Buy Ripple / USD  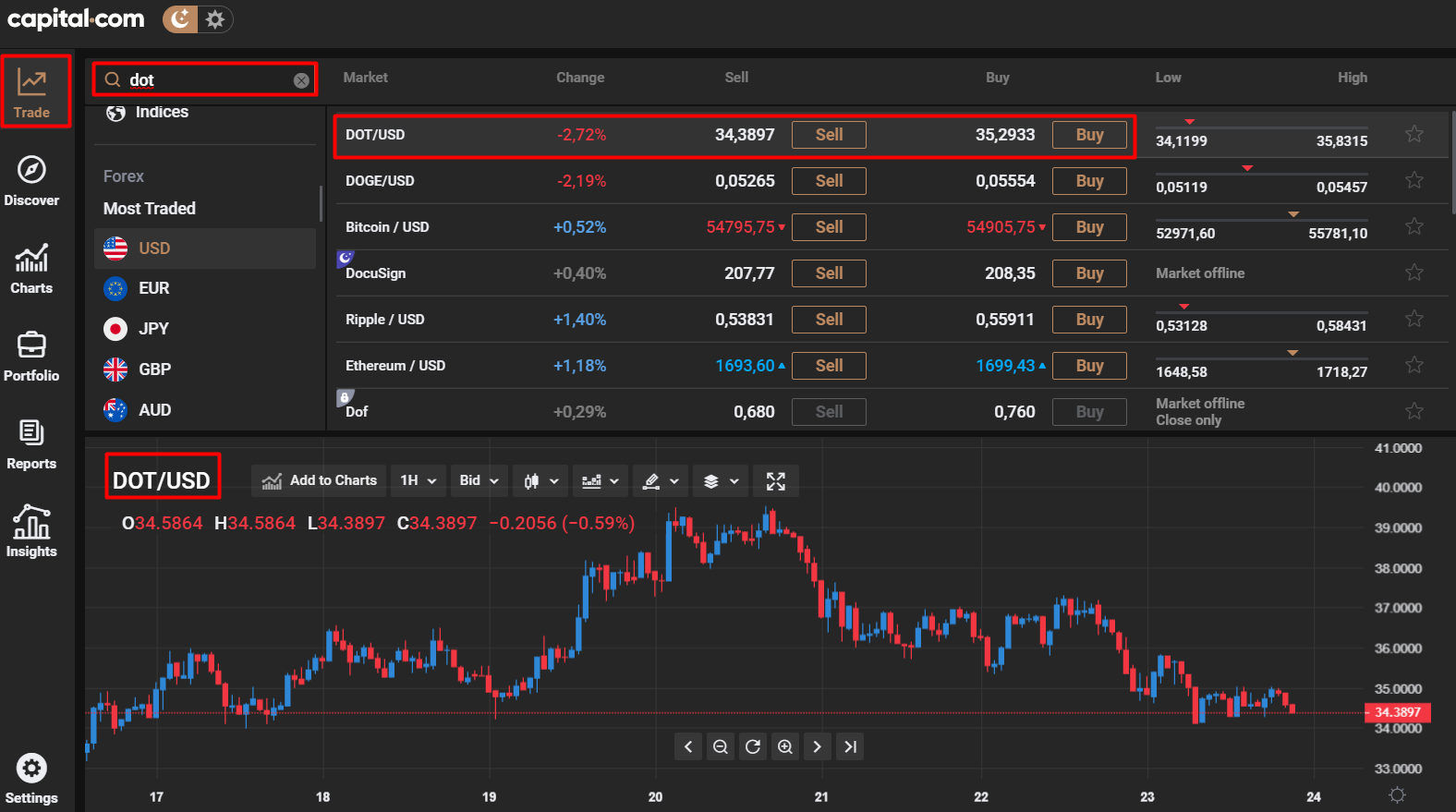click(x=1089, y=320)
